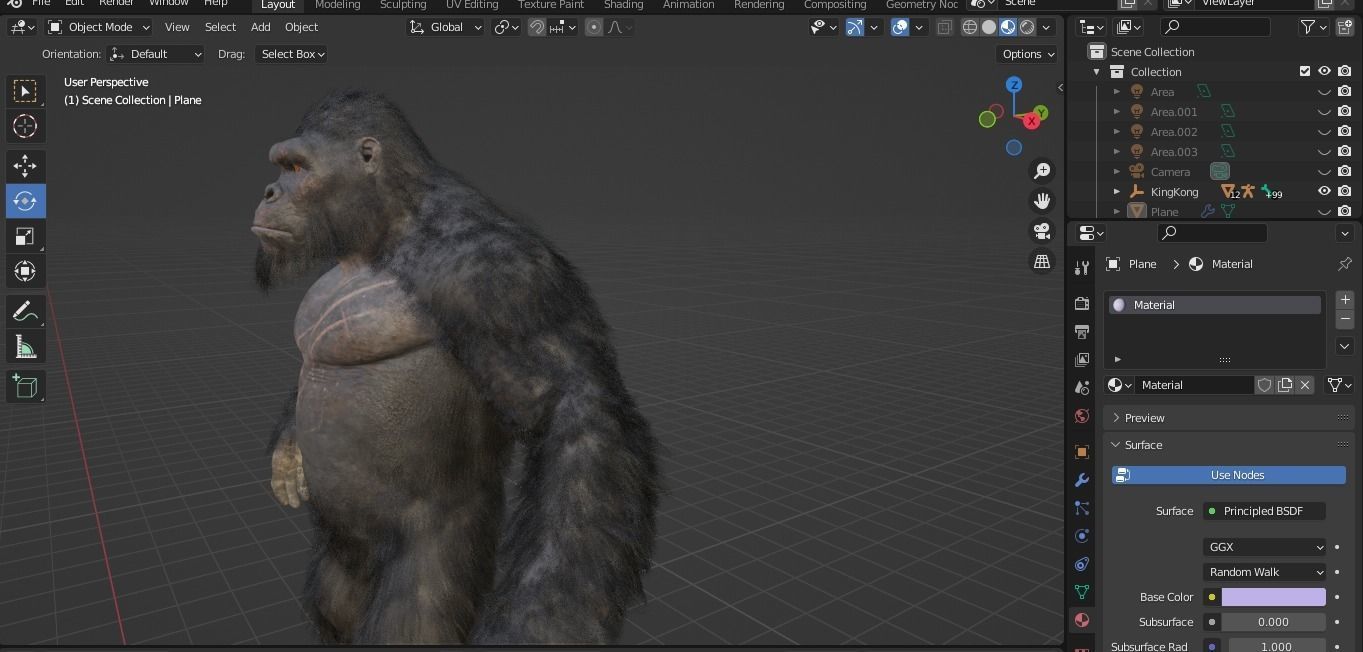Activate the Add Cube tool
Viewport: 1363px width, 652px height.
click(x=25, y=387)
